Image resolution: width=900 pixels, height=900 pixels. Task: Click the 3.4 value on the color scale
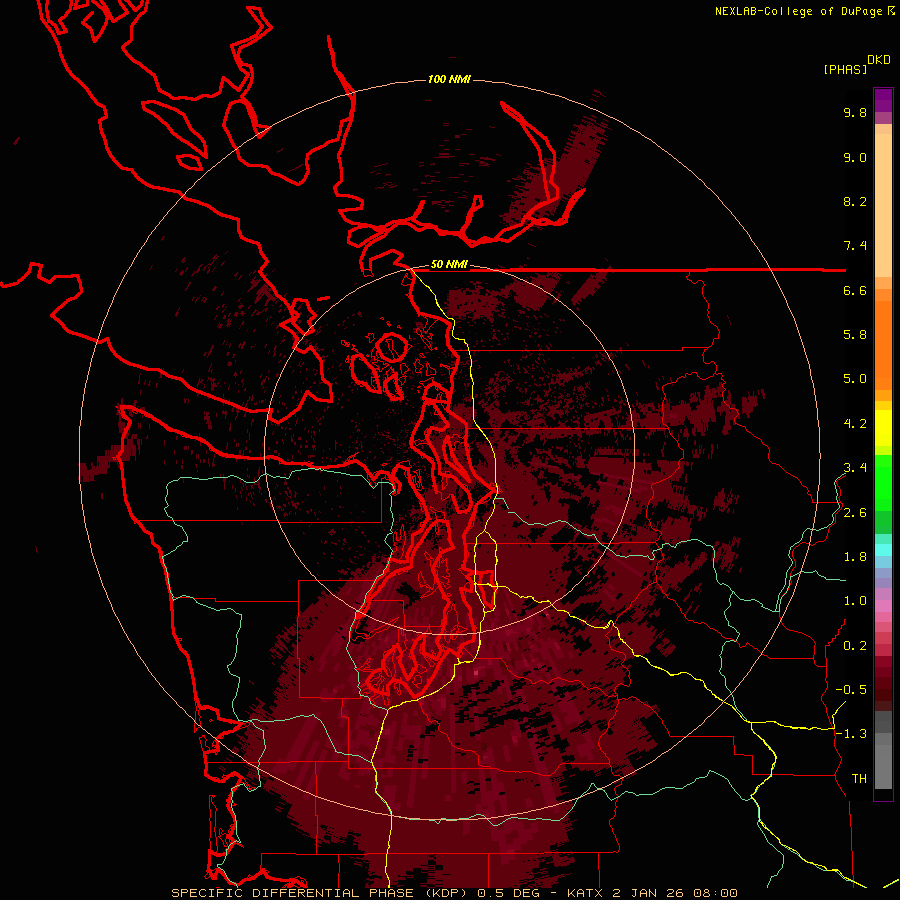[x=855, y=468]
